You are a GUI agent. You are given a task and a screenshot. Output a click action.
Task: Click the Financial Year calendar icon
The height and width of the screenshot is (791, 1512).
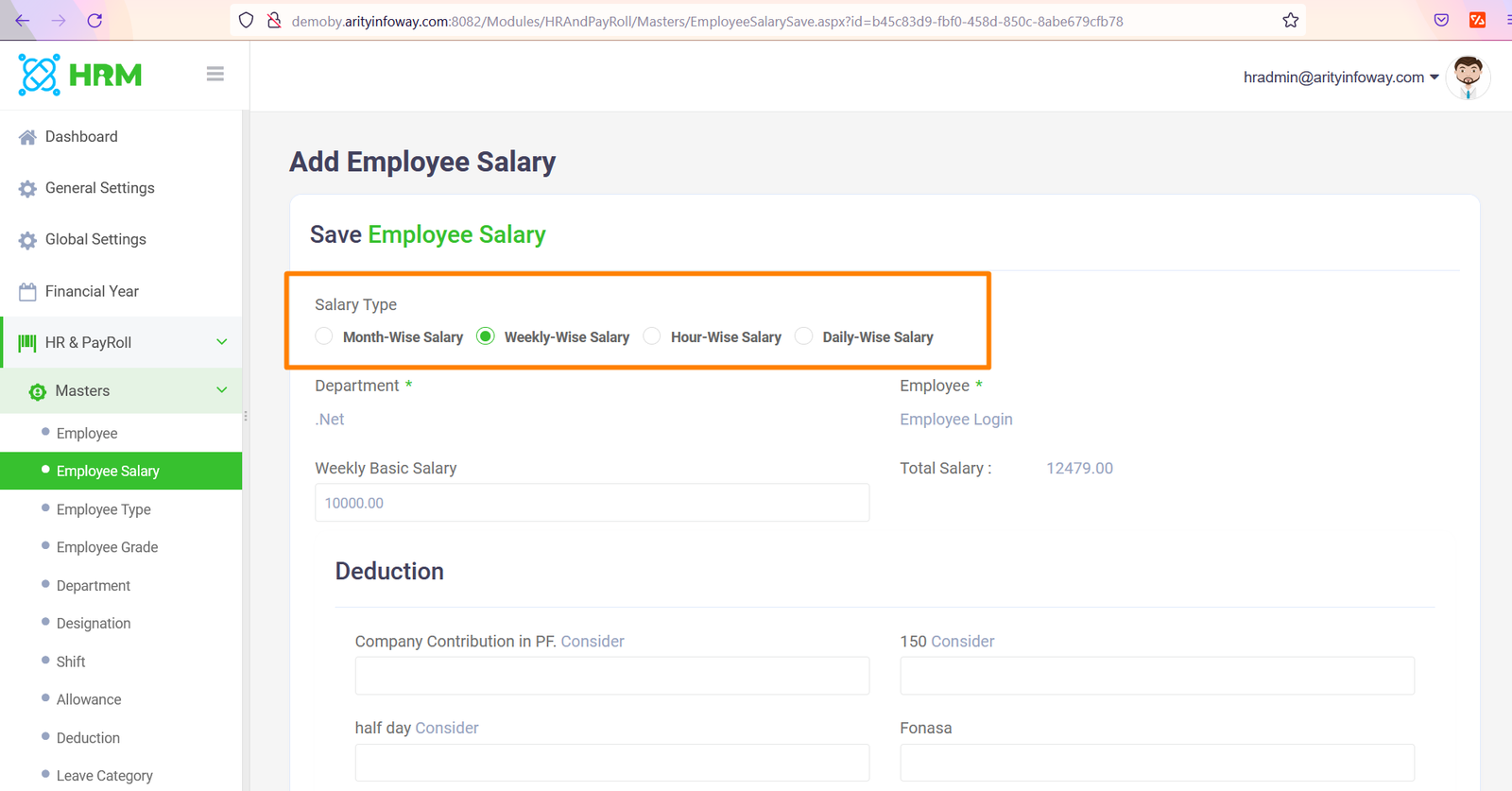click(27, 292)
